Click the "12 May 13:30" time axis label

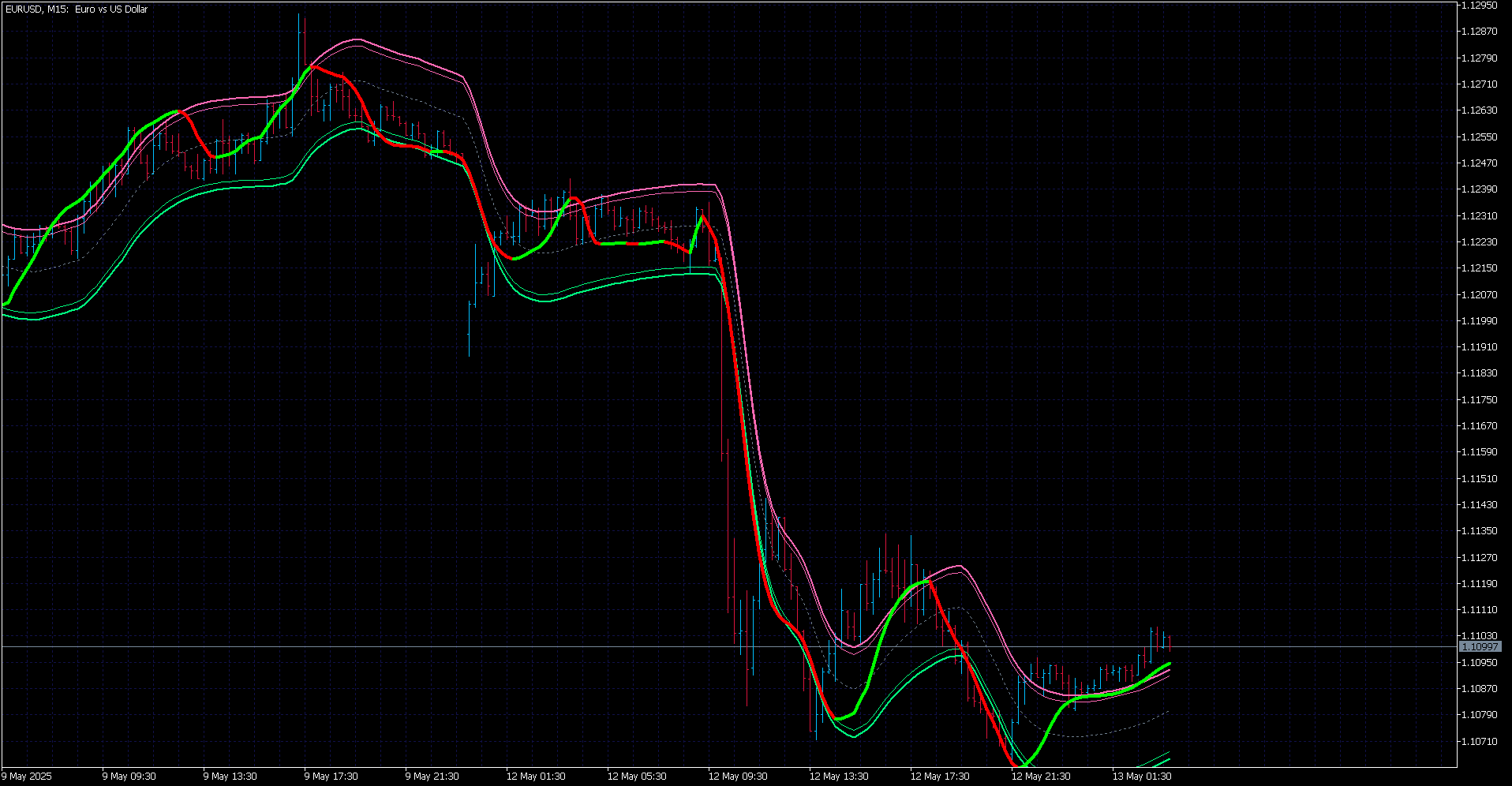(x=839, y=777)
